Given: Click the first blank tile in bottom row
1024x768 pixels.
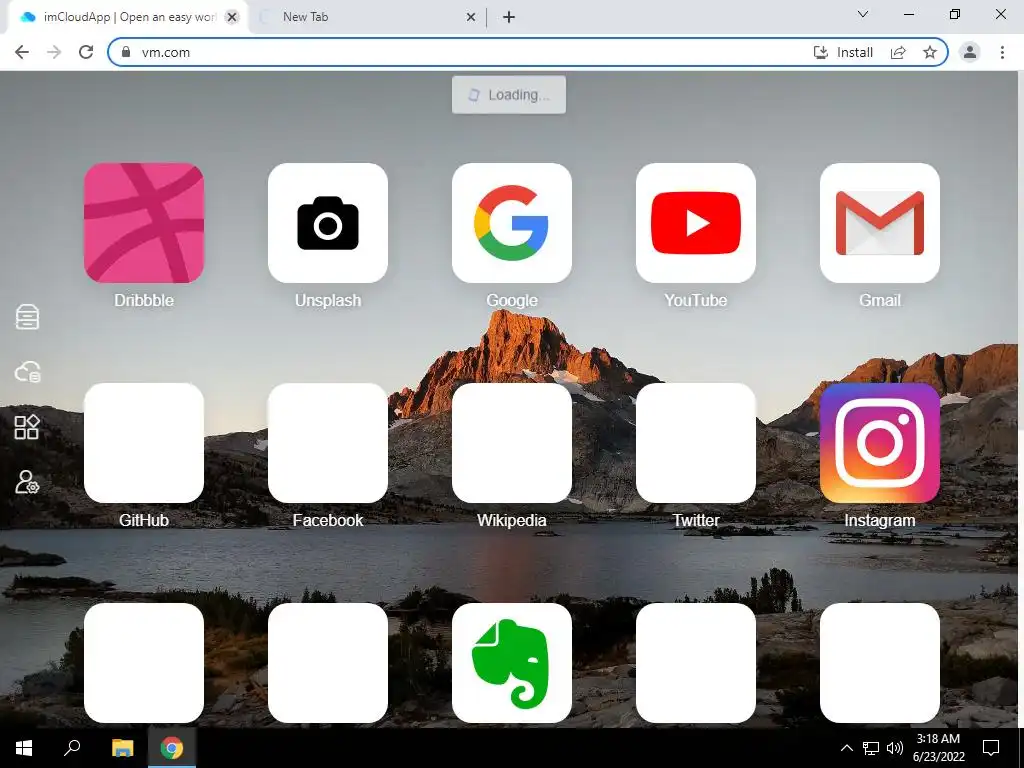Looking at the screenshot, I should point(144,663).
